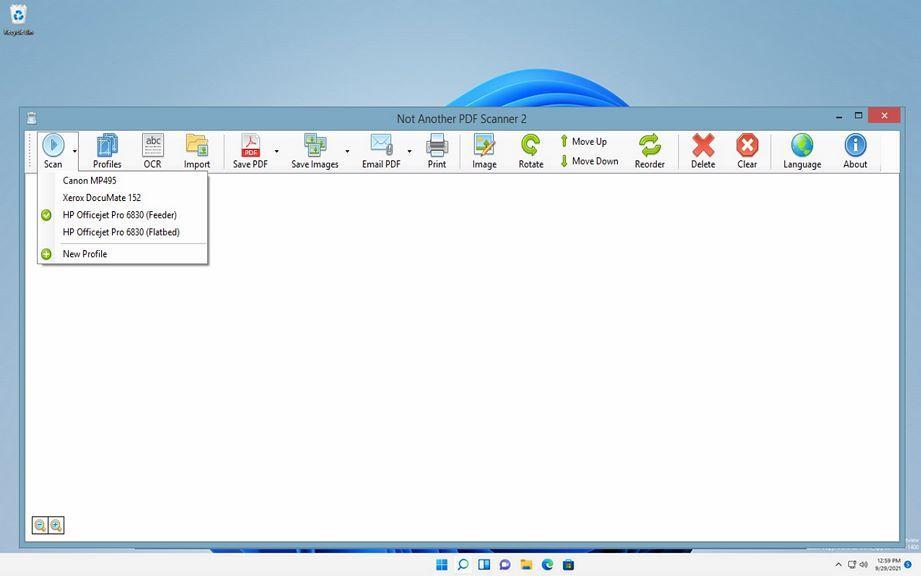
Task: Pick Xerox DocuMate 152 from list
Action: (101, 198)
